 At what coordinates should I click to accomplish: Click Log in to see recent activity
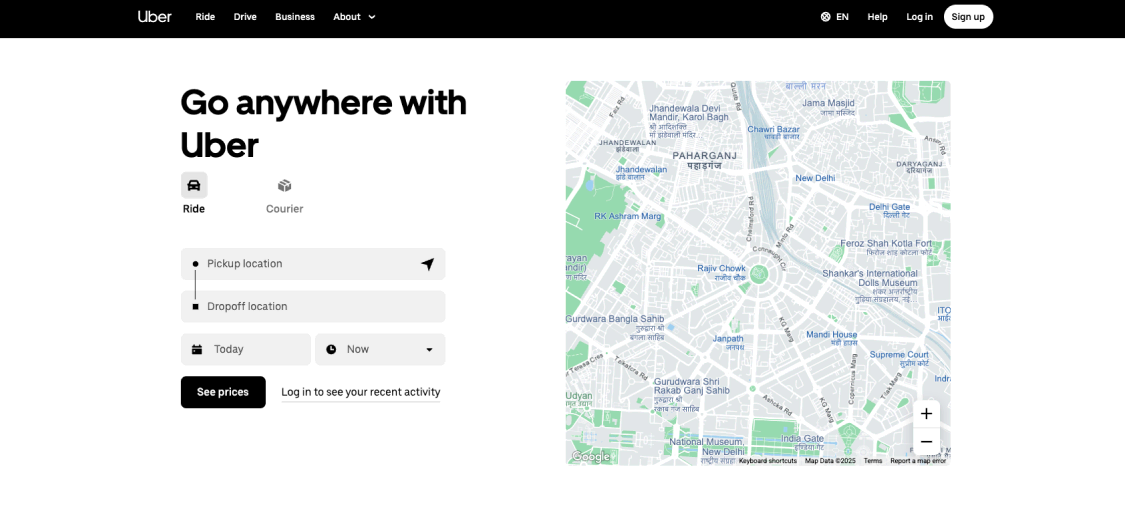360,392
